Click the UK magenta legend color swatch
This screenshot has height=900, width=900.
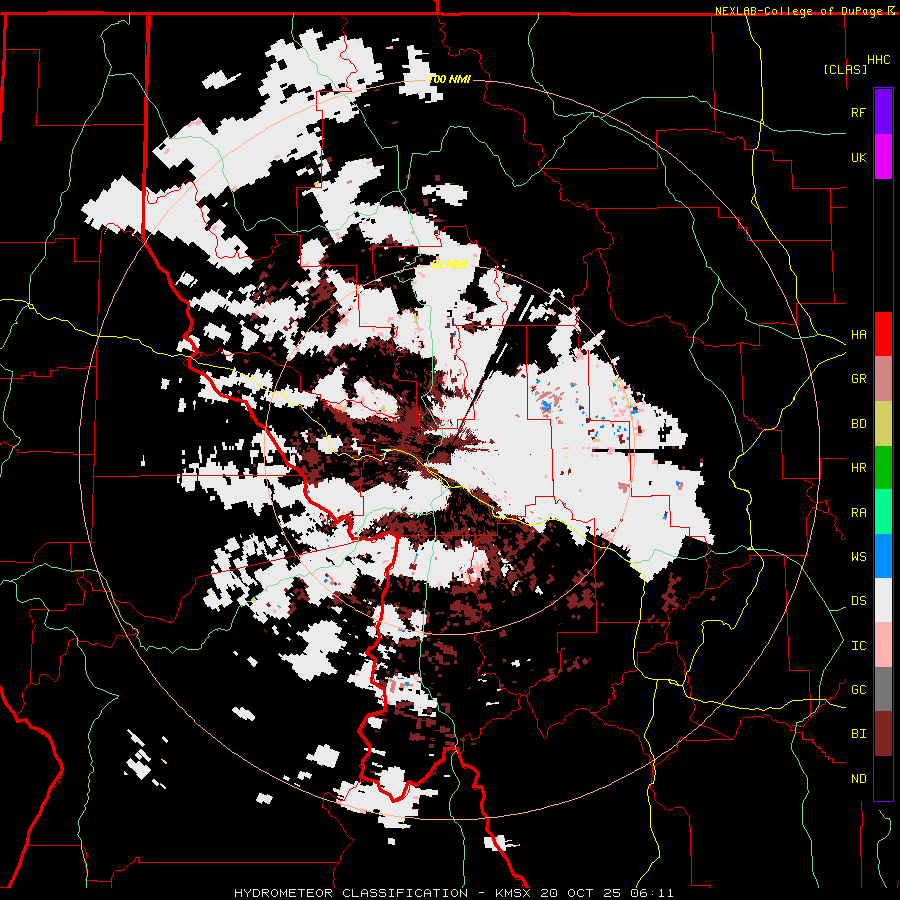click(883, 157)
